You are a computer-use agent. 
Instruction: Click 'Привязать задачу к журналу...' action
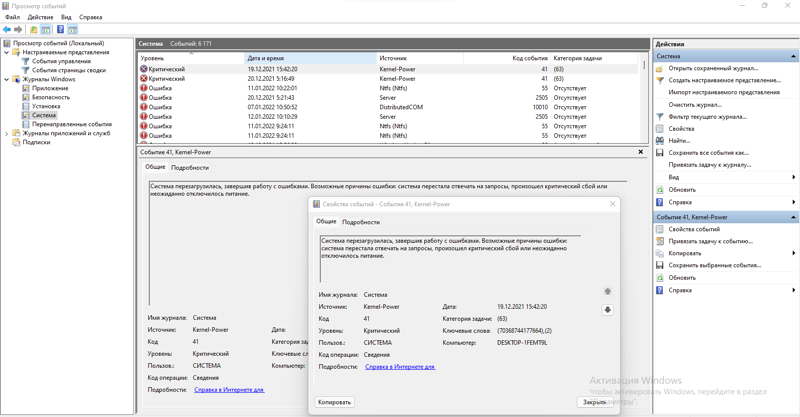point(710,165)
